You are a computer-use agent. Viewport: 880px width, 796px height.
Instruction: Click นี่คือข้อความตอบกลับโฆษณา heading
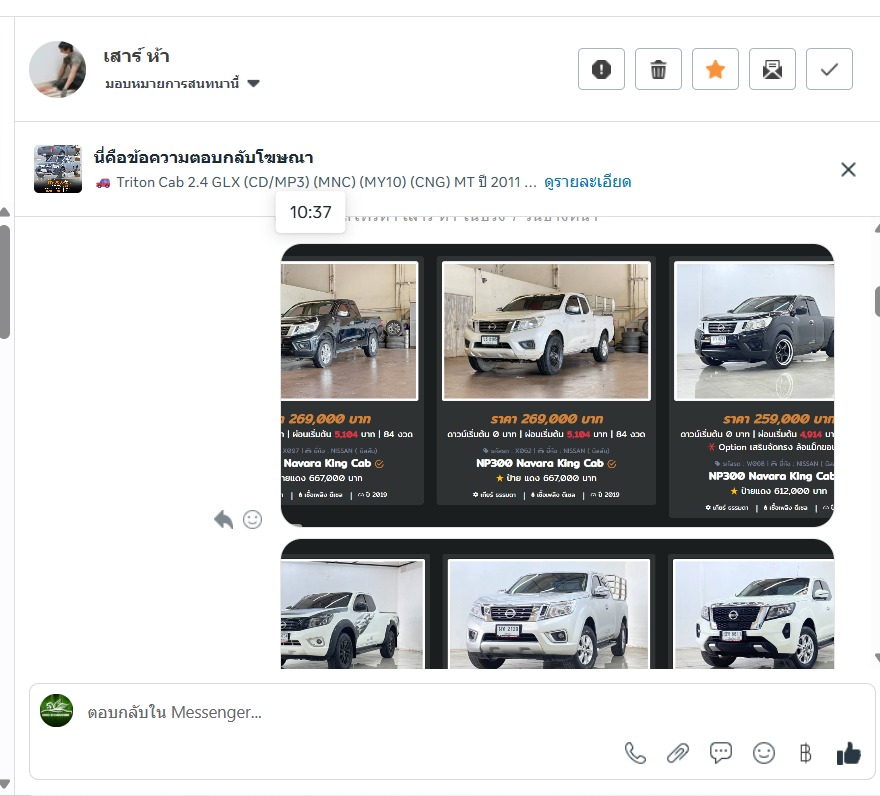pos(204,157)
